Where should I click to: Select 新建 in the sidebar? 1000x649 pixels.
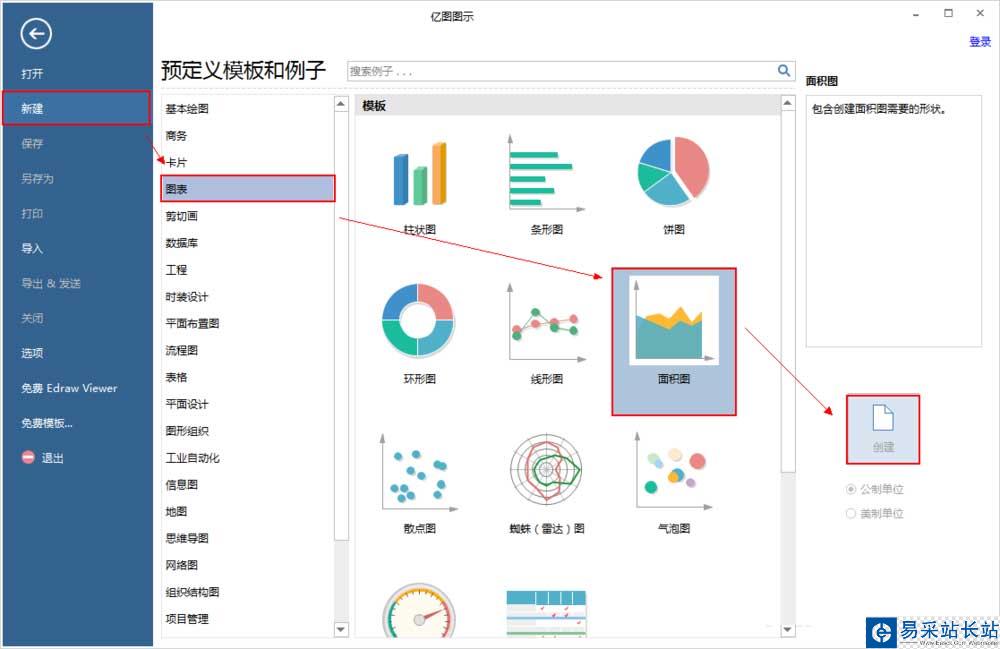coord(77,108)
